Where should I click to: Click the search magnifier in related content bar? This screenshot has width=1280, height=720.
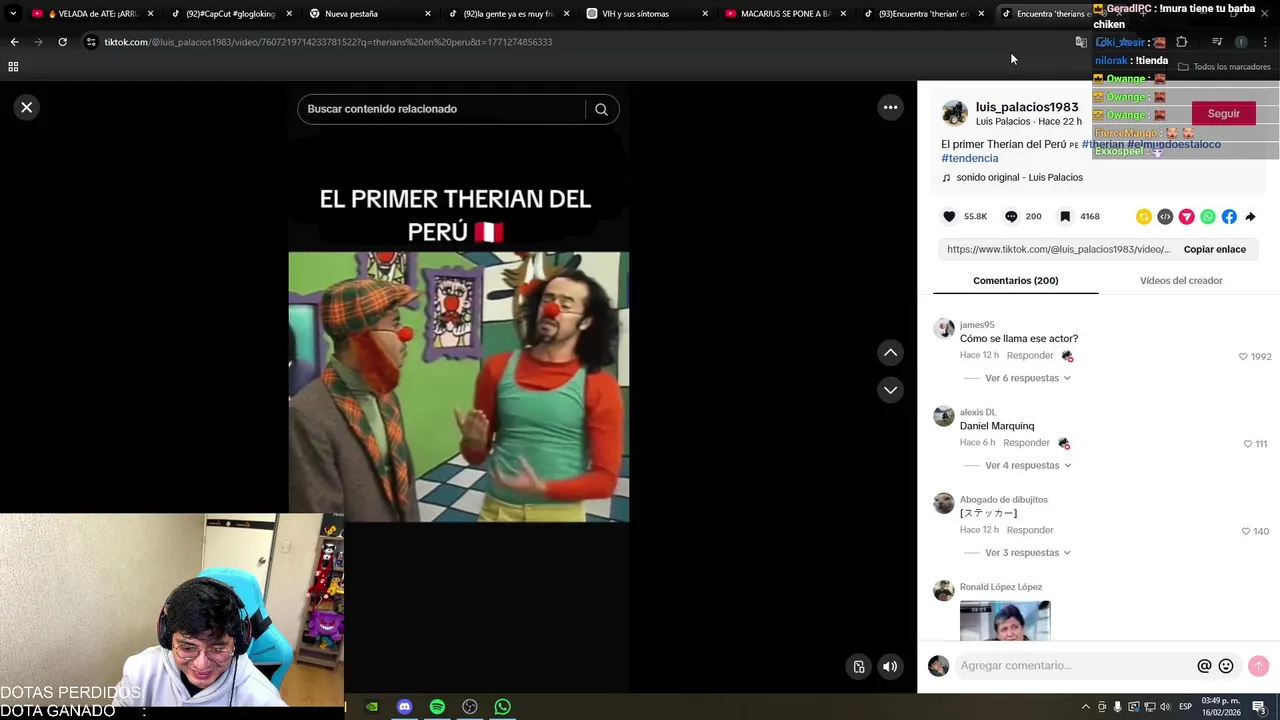(601, 109)
